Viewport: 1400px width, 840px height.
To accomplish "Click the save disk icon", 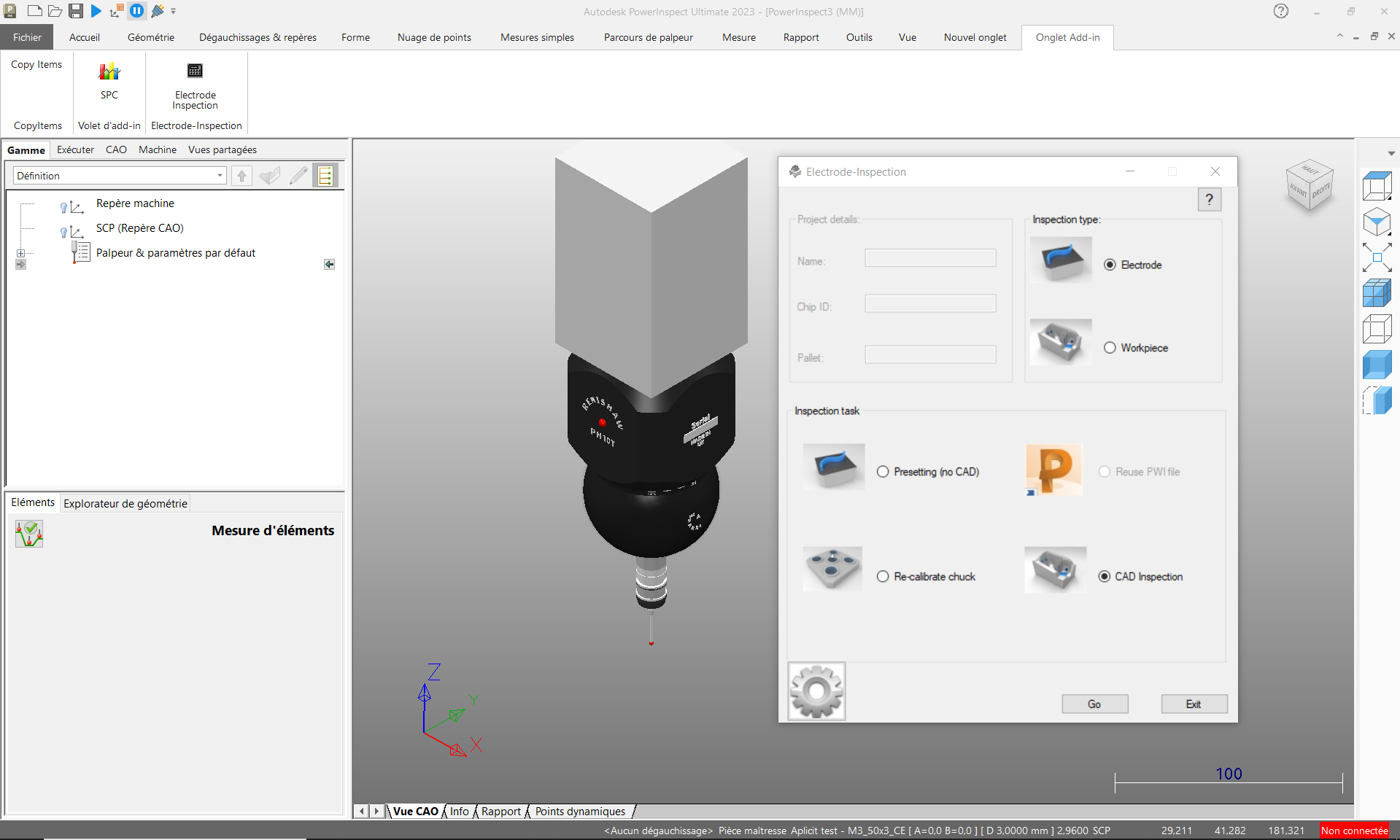I will click(x=76, y=11).
